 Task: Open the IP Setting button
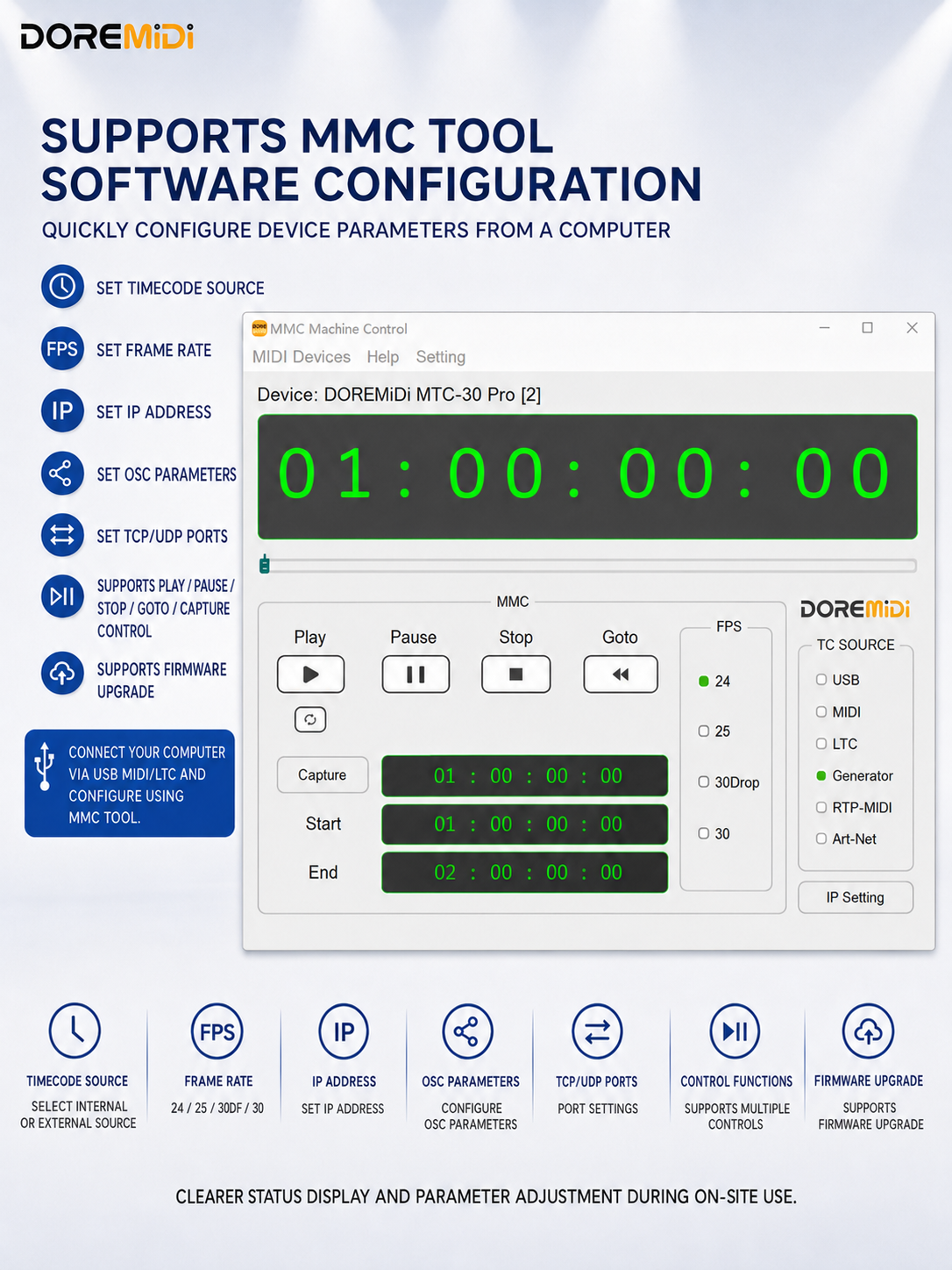coord(856,897)
